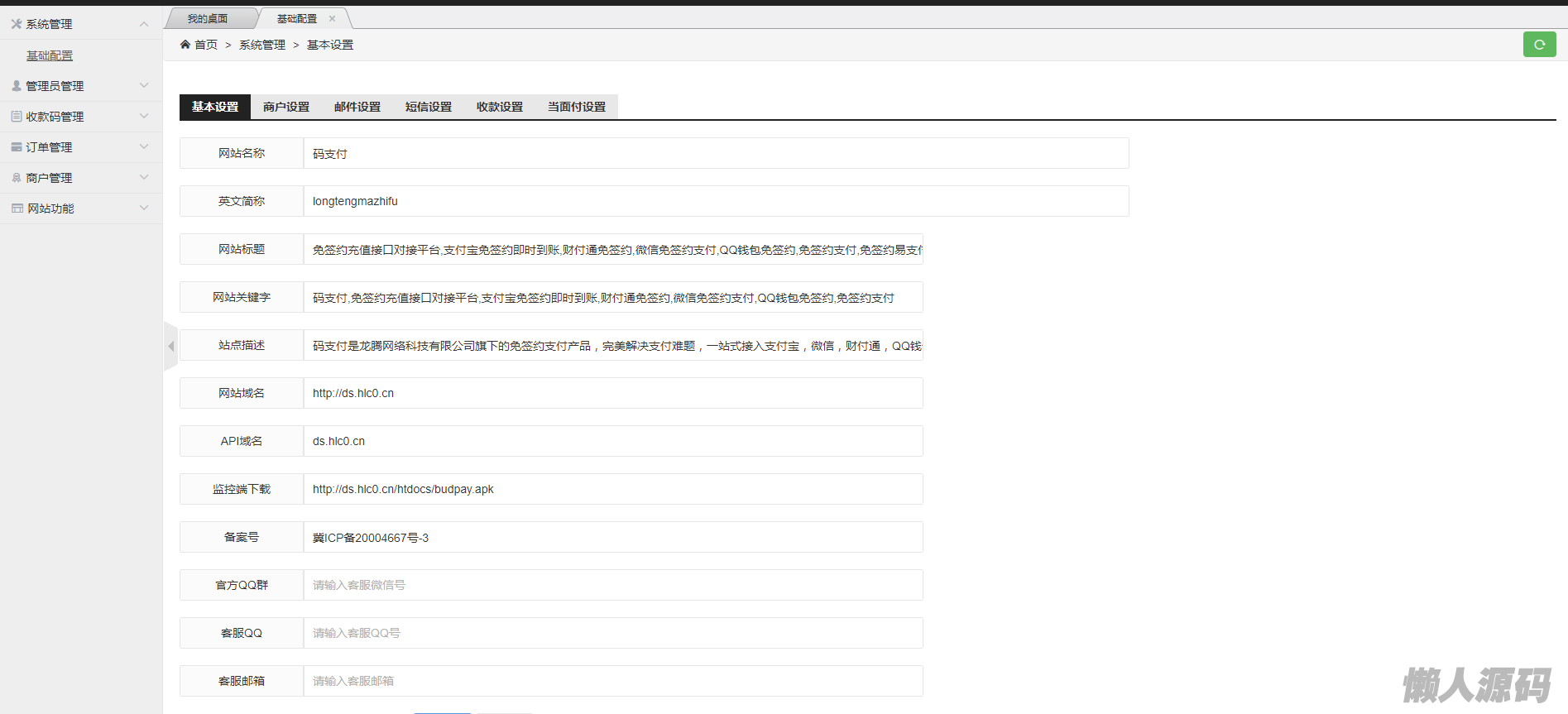Expand the 商户管理 dropdown arrow
This screenshot has width=1568, height=714.
tap(144, 178)
